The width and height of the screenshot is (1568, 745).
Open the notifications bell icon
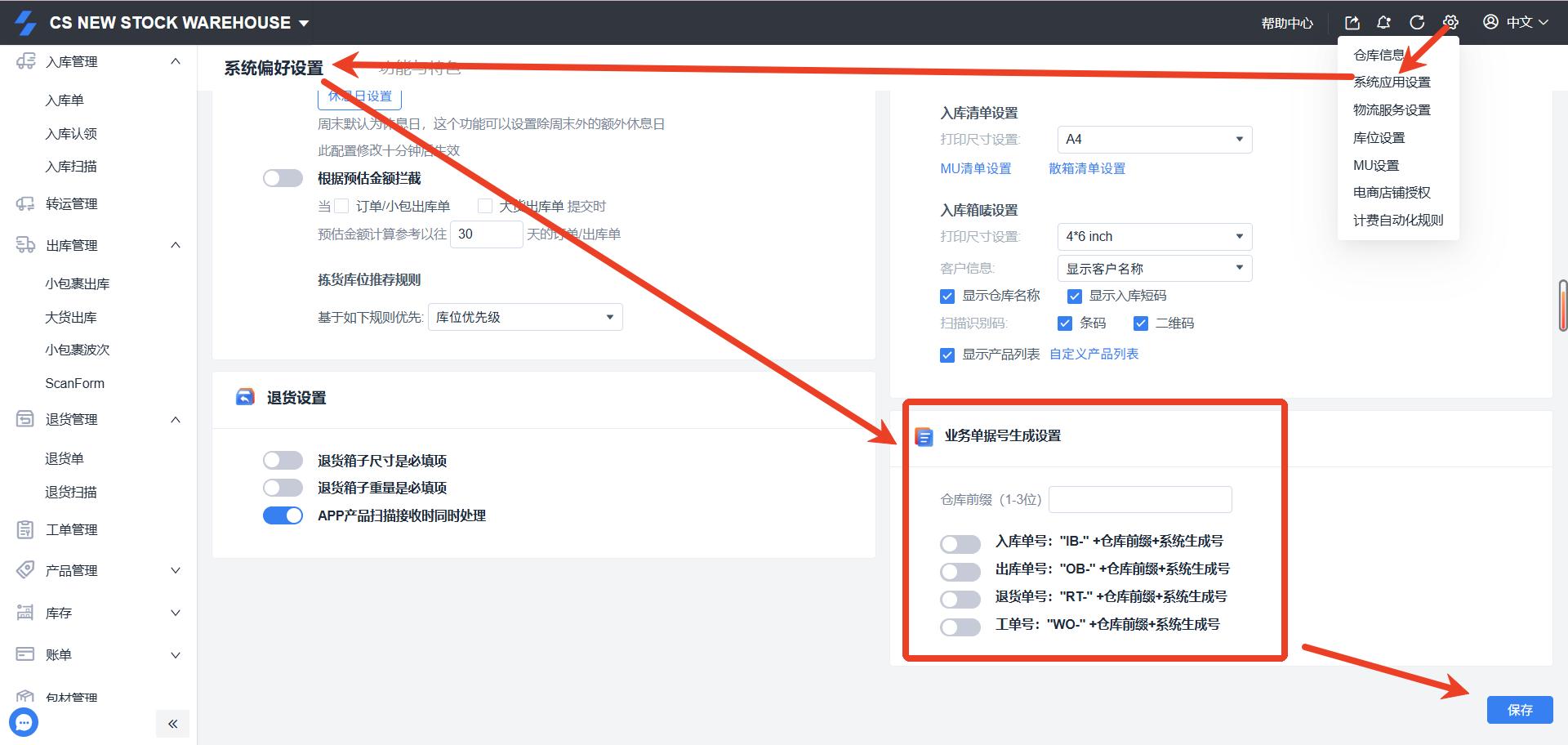click(x=1383, y=23)
